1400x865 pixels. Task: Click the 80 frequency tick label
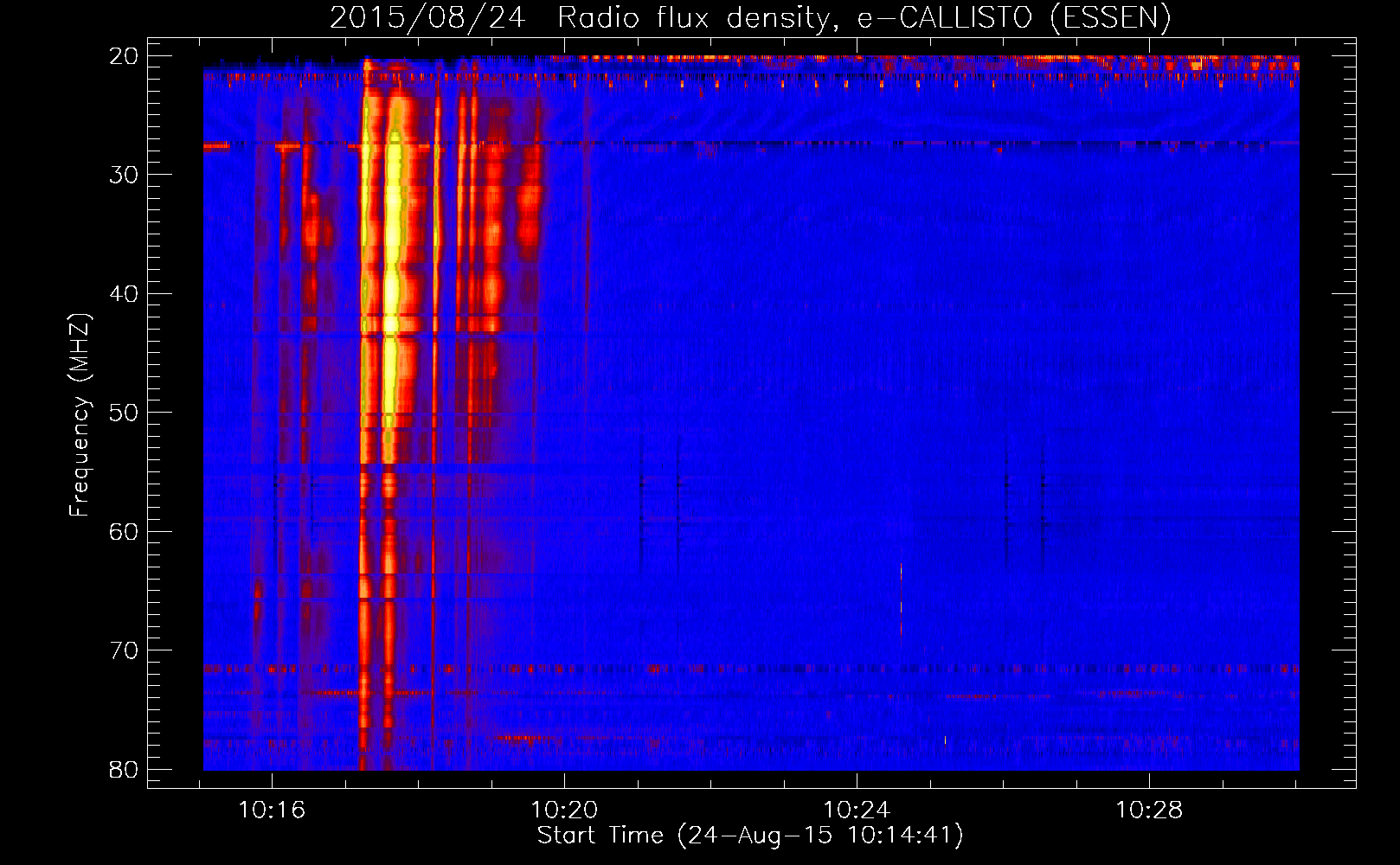[124, 769]
